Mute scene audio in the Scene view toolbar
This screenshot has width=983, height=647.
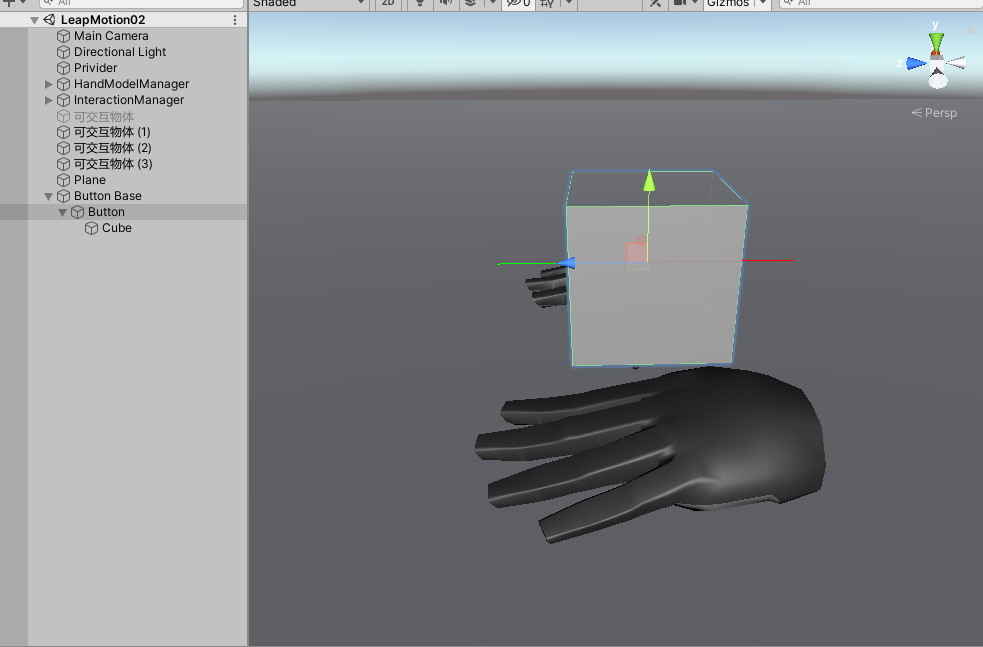[x=443, y=4]
